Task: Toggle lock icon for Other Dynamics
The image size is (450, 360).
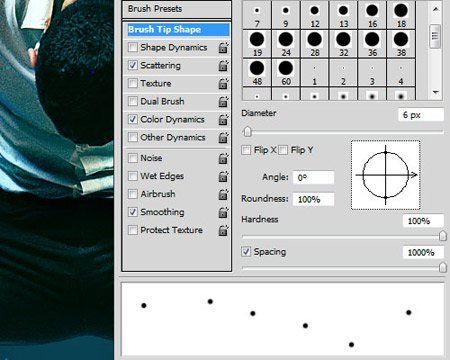Action: (x=223, y=138)
